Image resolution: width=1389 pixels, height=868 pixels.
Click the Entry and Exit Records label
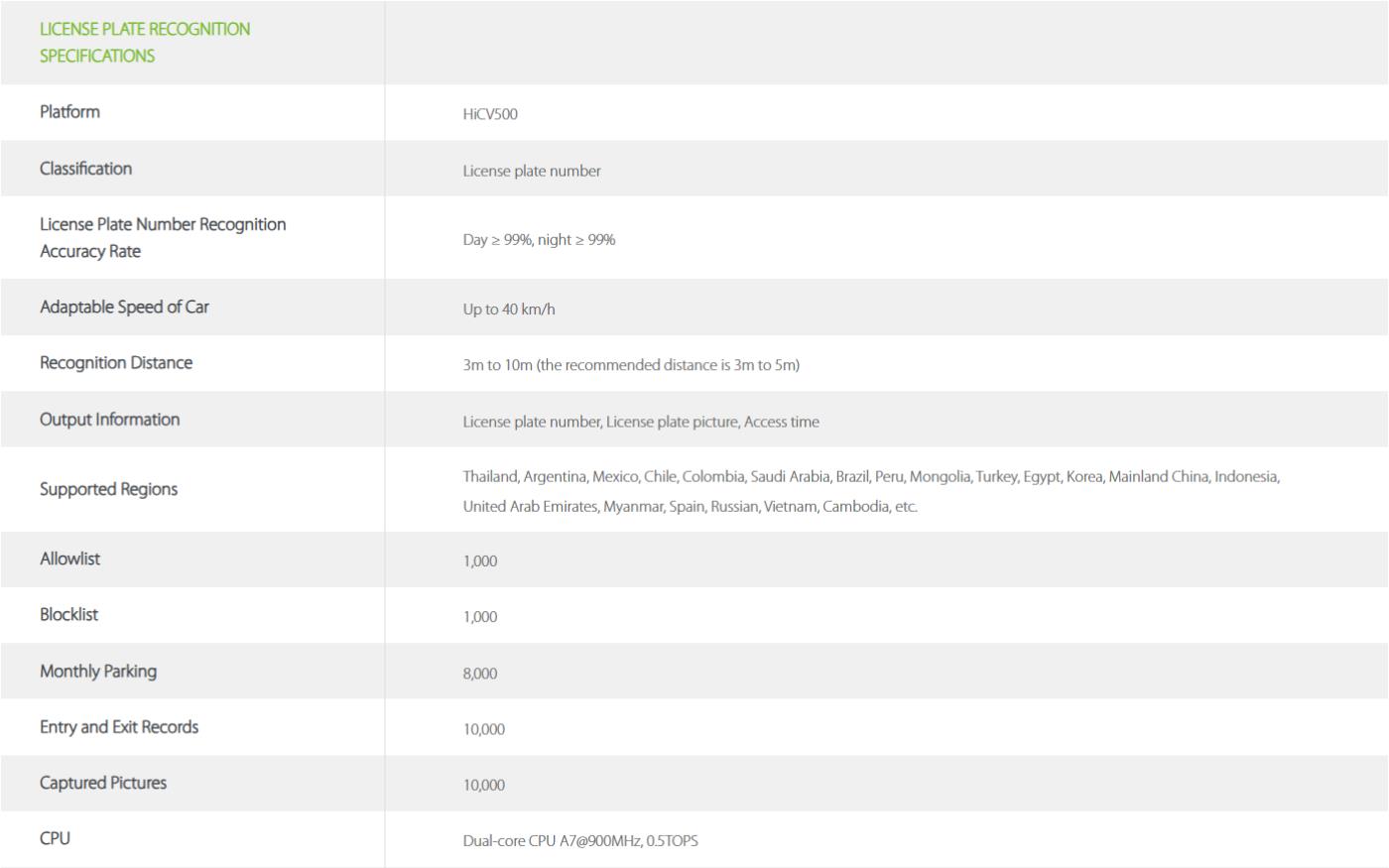(119, 727)
